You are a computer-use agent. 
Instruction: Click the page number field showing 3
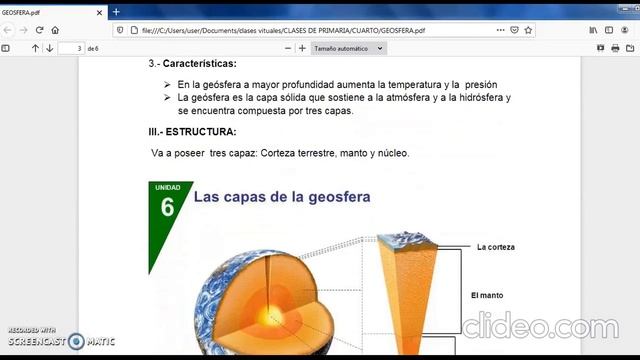[x=71, y=49]
